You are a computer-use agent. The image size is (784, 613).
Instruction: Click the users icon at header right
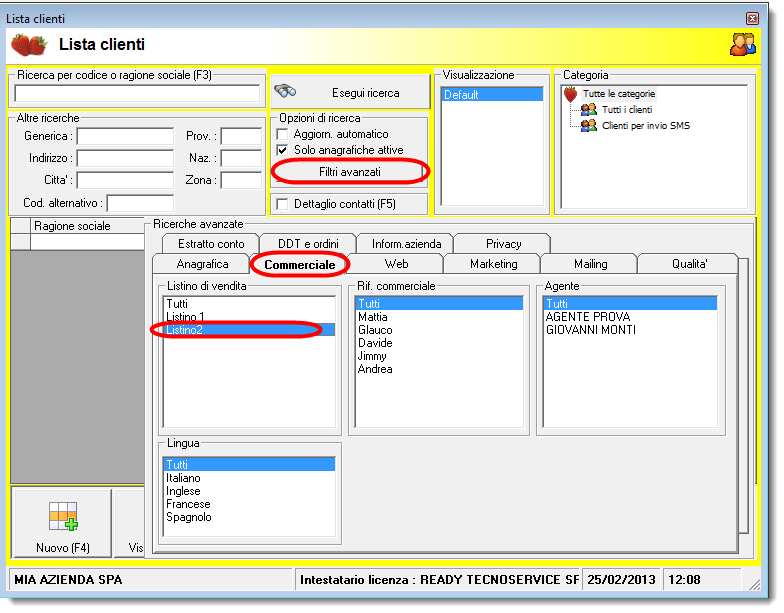click(742, 44)
